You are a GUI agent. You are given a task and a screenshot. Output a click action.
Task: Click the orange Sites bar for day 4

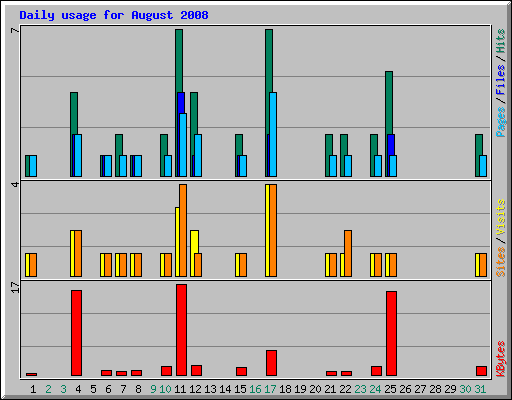(x=78, y=253)
